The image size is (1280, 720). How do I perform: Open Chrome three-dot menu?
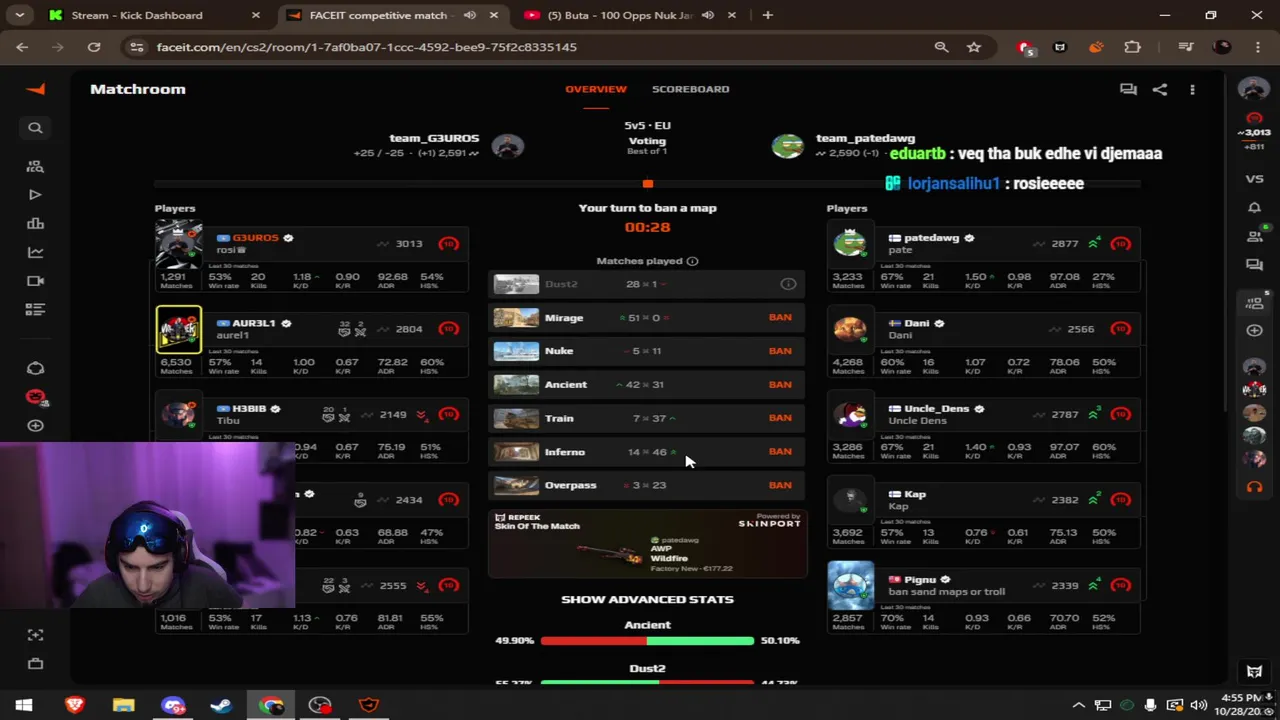[1257, 47]
